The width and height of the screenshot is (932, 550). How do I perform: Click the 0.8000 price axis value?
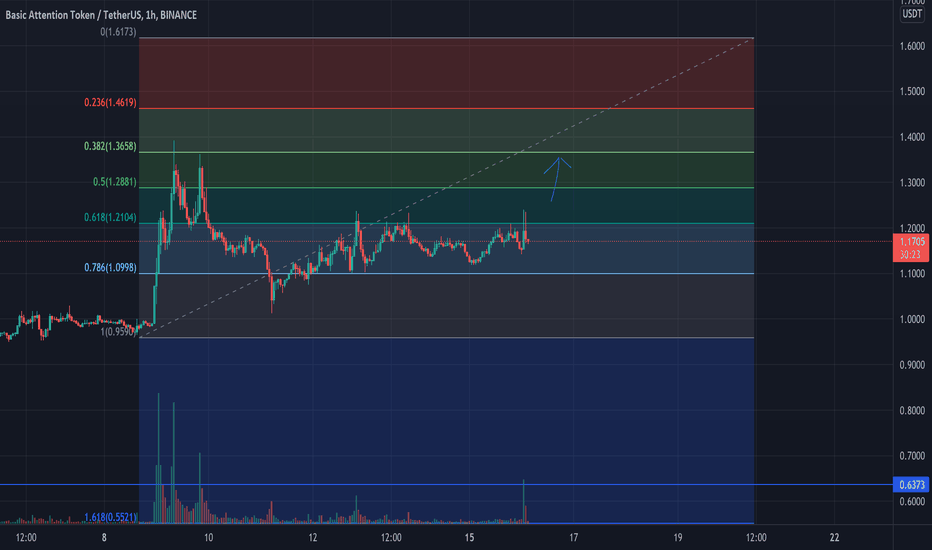[x=912, y=411]
